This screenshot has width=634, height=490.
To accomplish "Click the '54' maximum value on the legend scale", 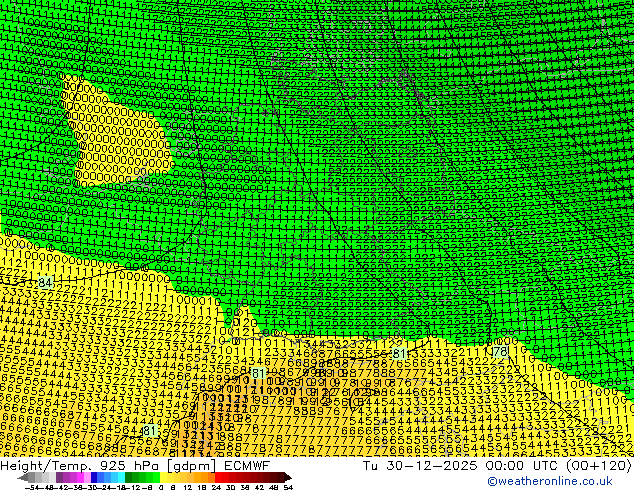I will (x=288, y=487).
